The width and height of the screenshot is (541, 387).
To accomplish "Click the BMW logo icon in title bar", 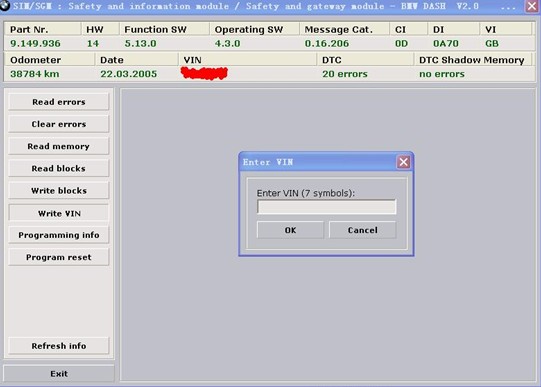I will [x=4, y=6].
